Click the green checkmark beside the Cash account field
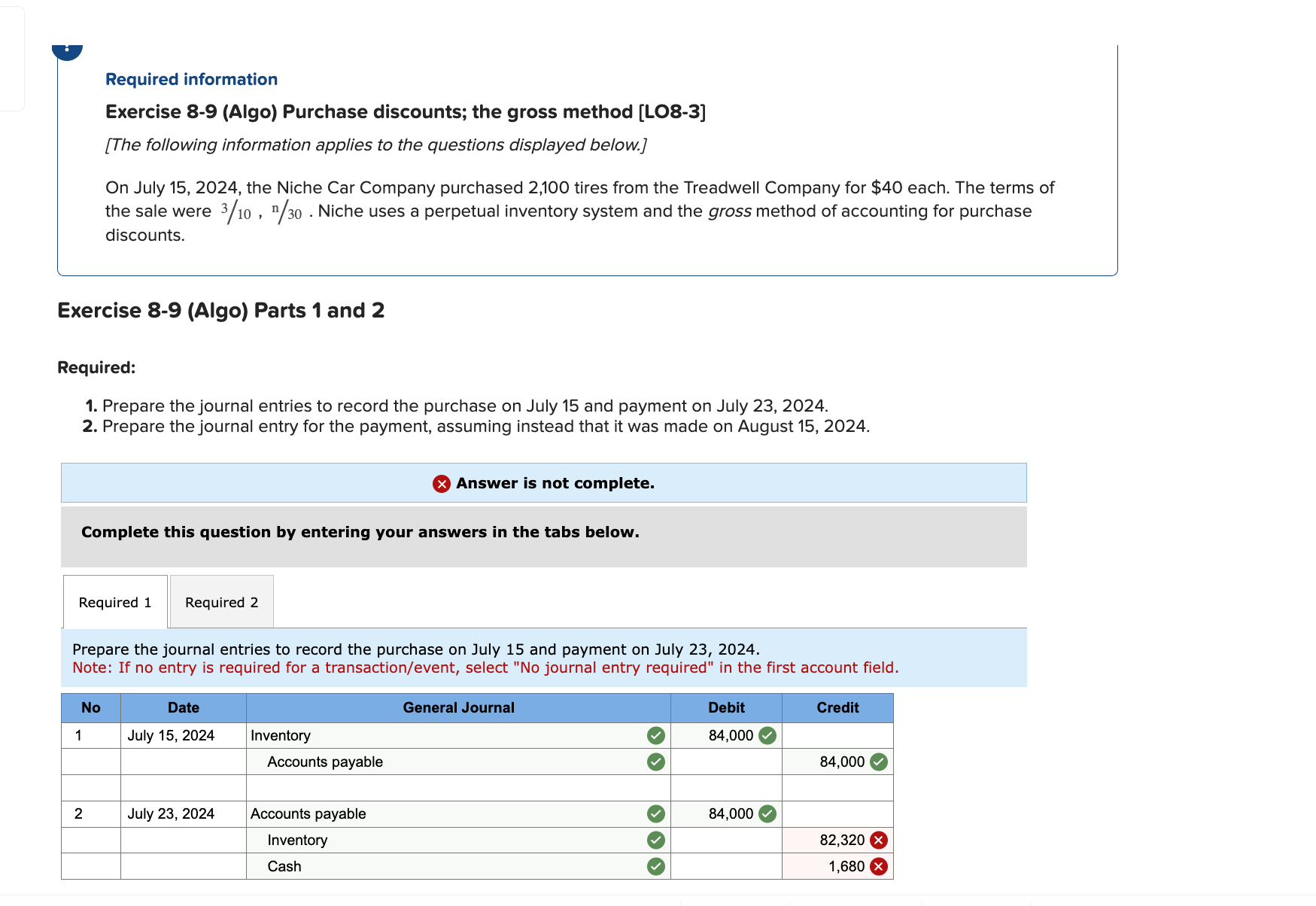This screenshot has height=906, width=1316. pos(656,866)
